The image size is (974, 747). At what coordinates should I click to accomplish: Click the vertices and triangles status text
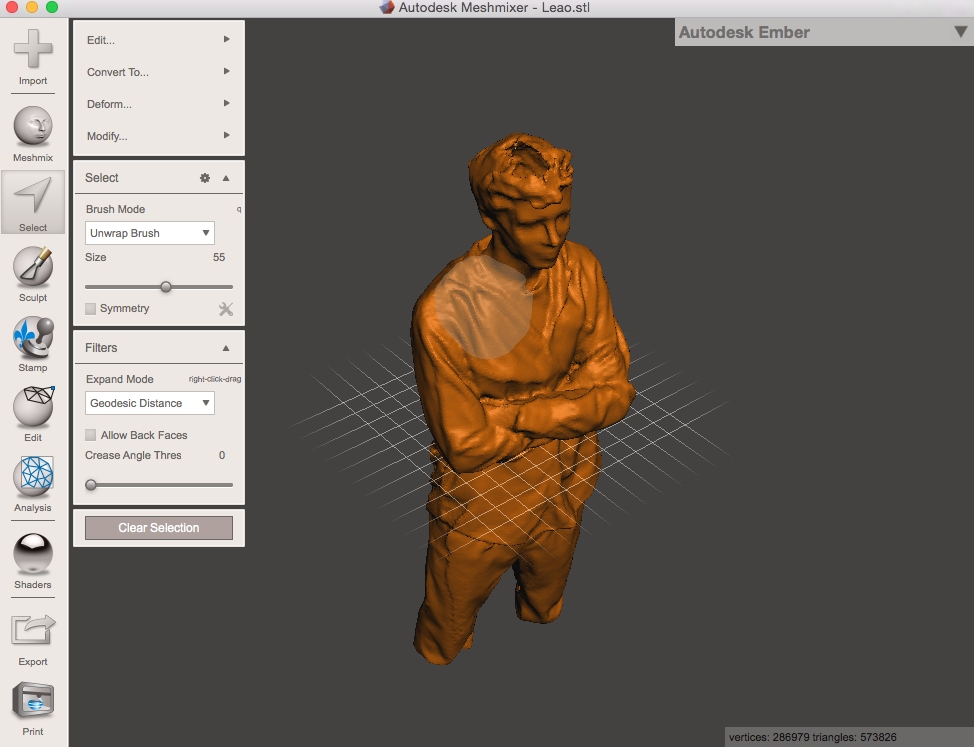(812, 737)
